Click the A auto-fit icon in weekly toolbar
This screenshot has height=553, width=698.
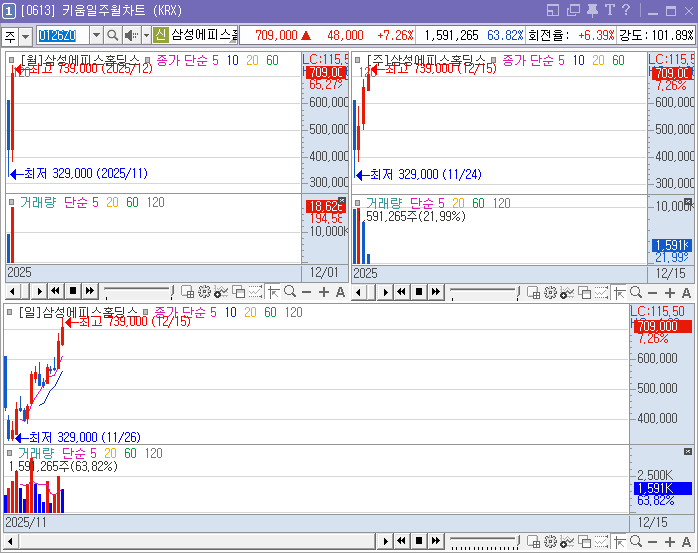(686, 293)
